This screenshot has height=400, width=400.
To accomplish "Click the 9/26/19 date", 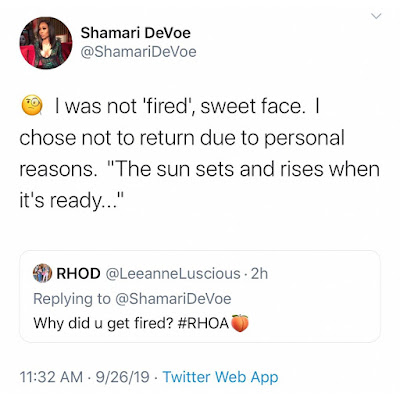I will point(122,377).
